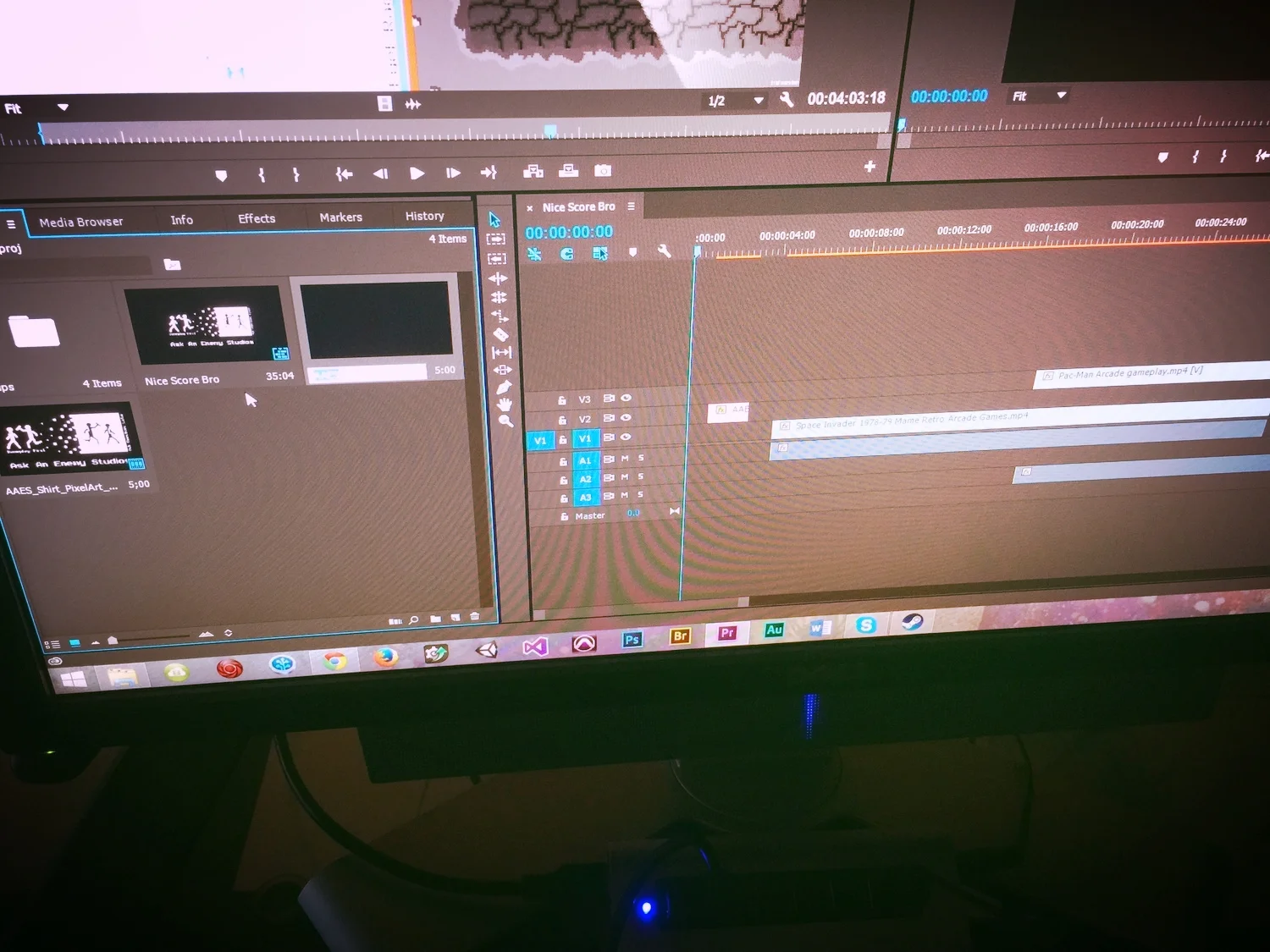
Task: Mute audio track A1
Action: point(626,459)
